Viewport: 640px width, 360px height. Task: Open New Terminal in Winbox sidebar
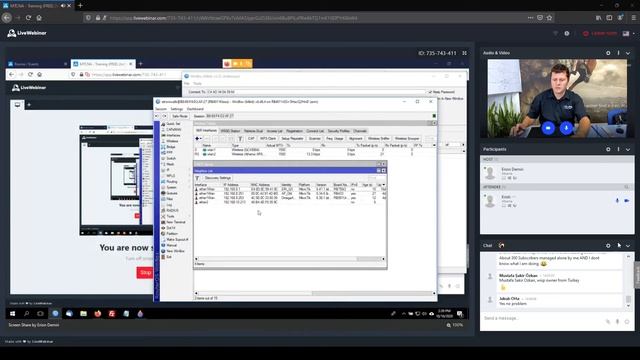click(176, 222)
